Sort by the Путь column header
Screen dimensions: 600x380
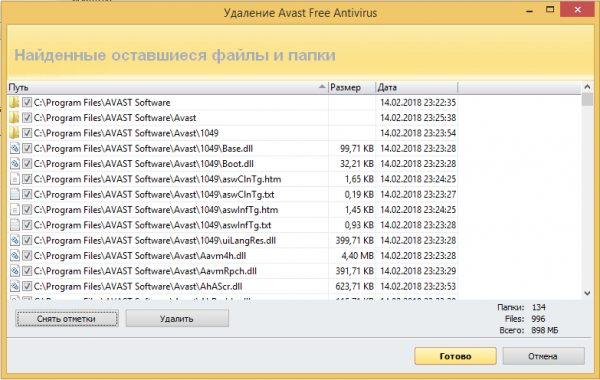pyautogui.click(x=168, y=88)
